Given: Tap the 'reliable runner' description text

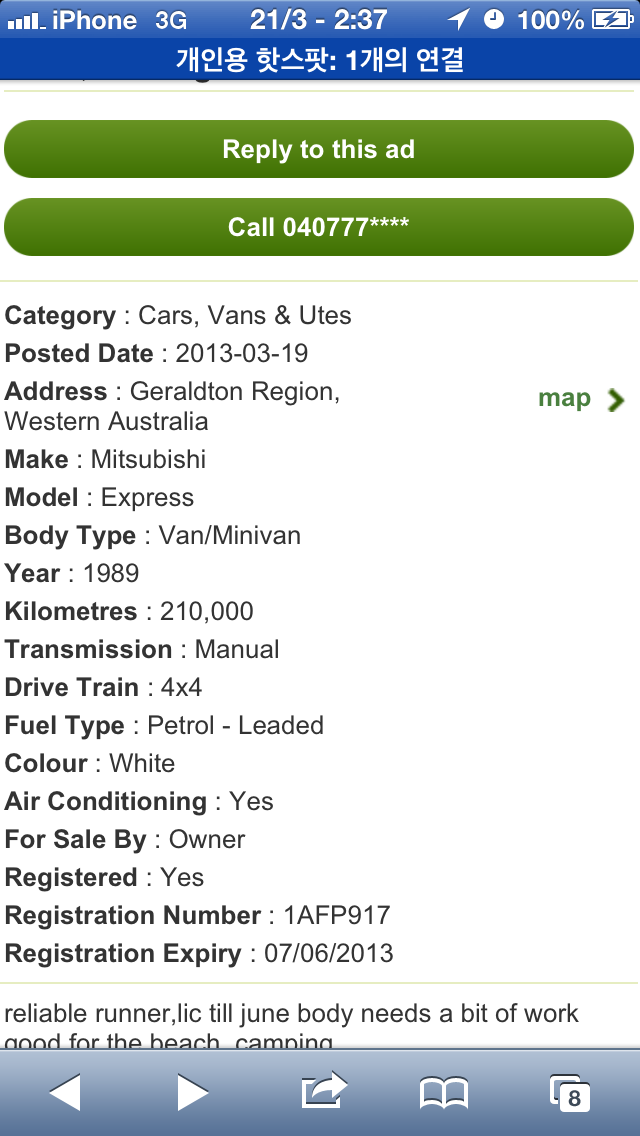Looking at the screenshot, I should pos(291,1013).
